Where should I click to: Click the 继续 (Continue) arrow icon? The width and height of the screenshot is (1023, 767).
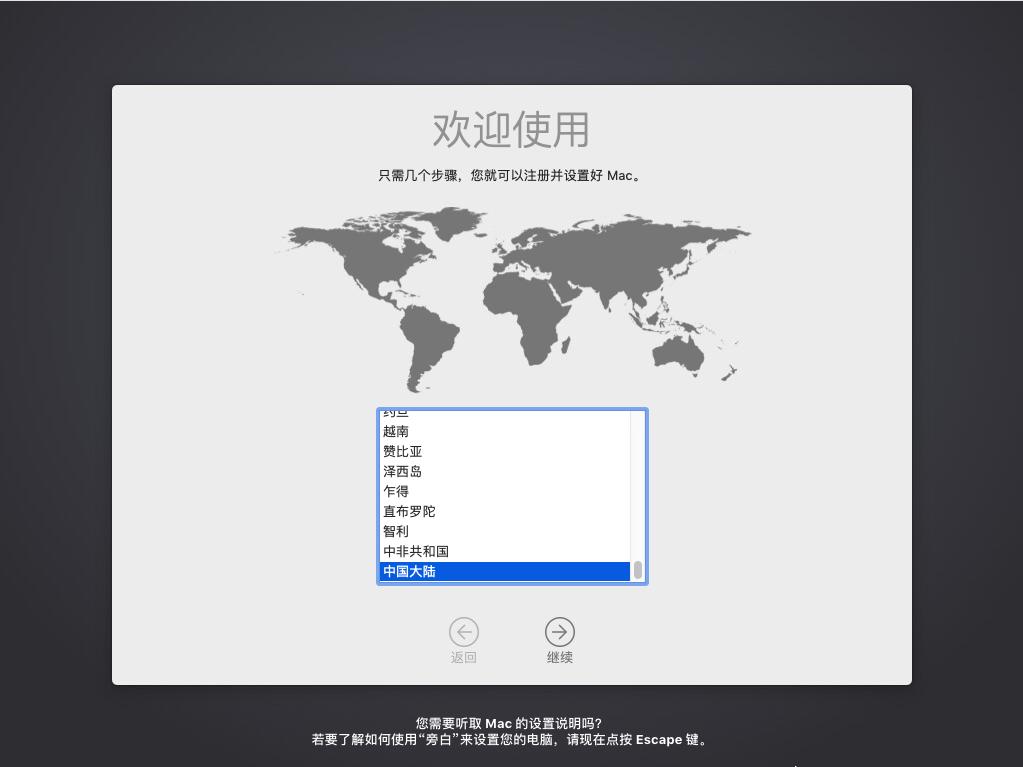click(x=560, y=632)
